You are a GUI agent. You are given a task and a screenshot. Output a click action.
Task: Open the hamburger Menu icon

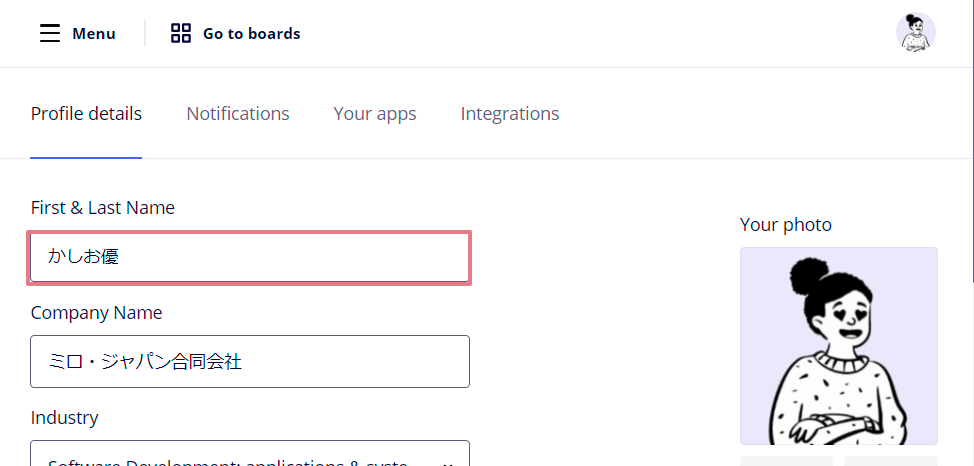point(50,33)
